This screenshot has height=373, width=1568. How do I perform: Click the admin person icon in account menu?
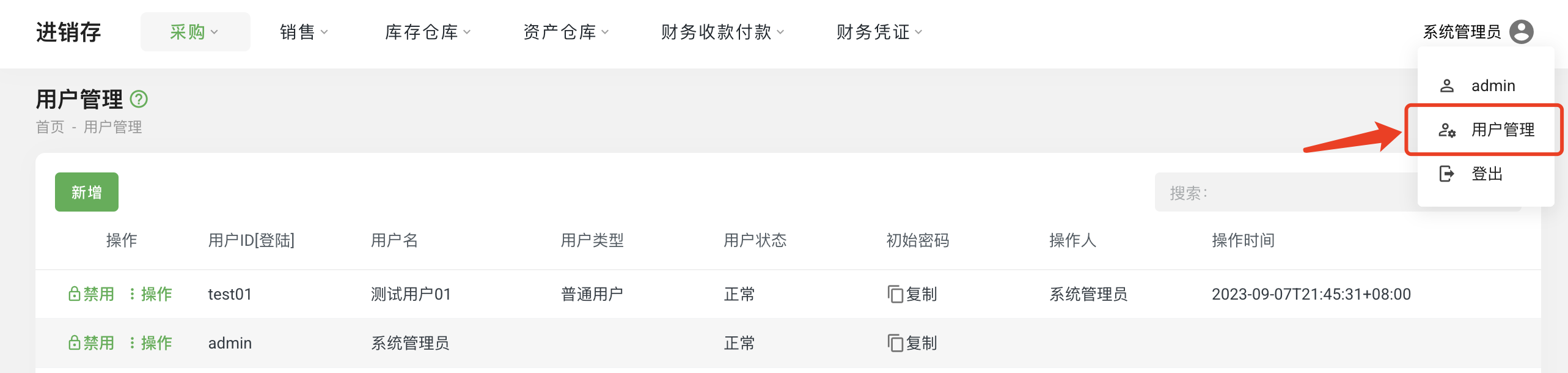click(1446, 86)
